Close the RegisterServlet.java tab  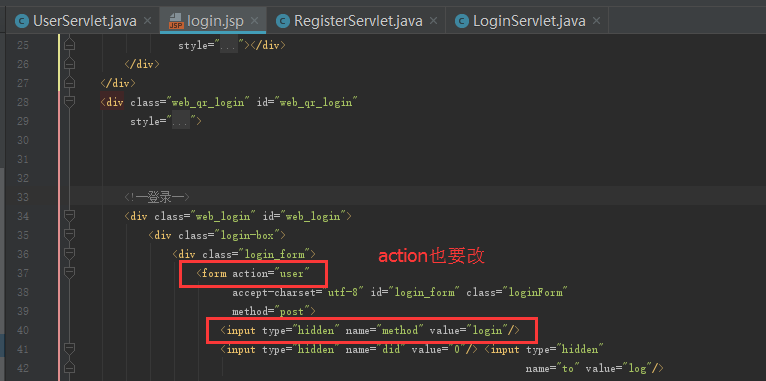433,21
